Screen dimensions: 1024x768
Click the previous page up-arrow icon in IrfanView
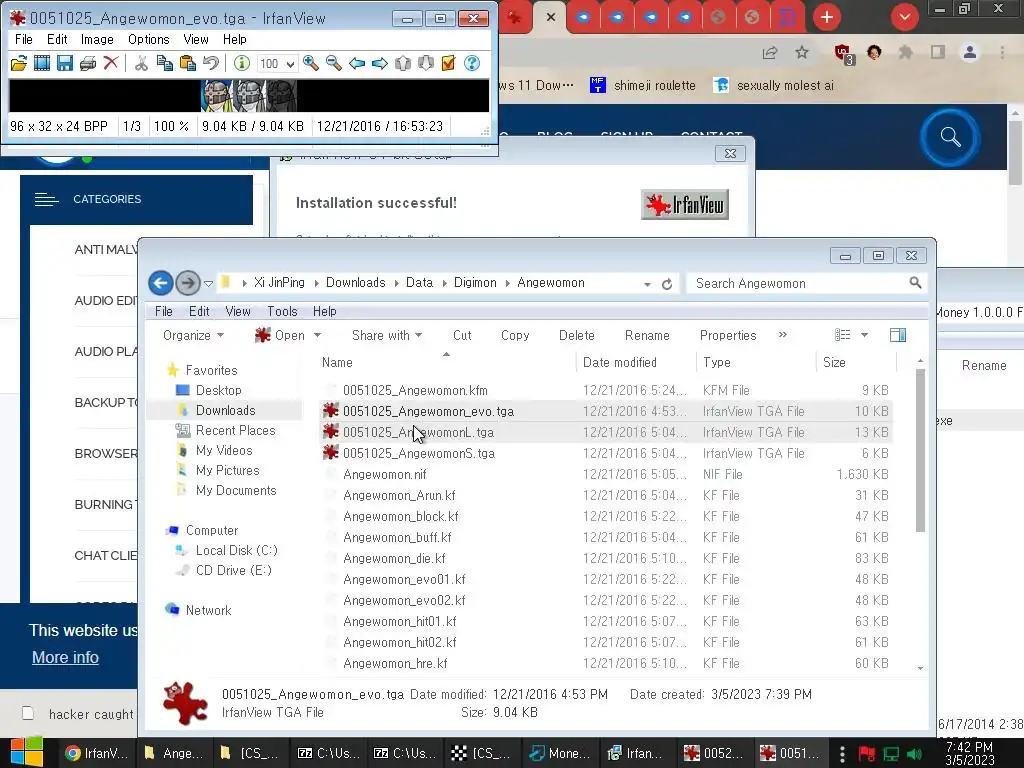pyautogui.click(x=403, y=63)
